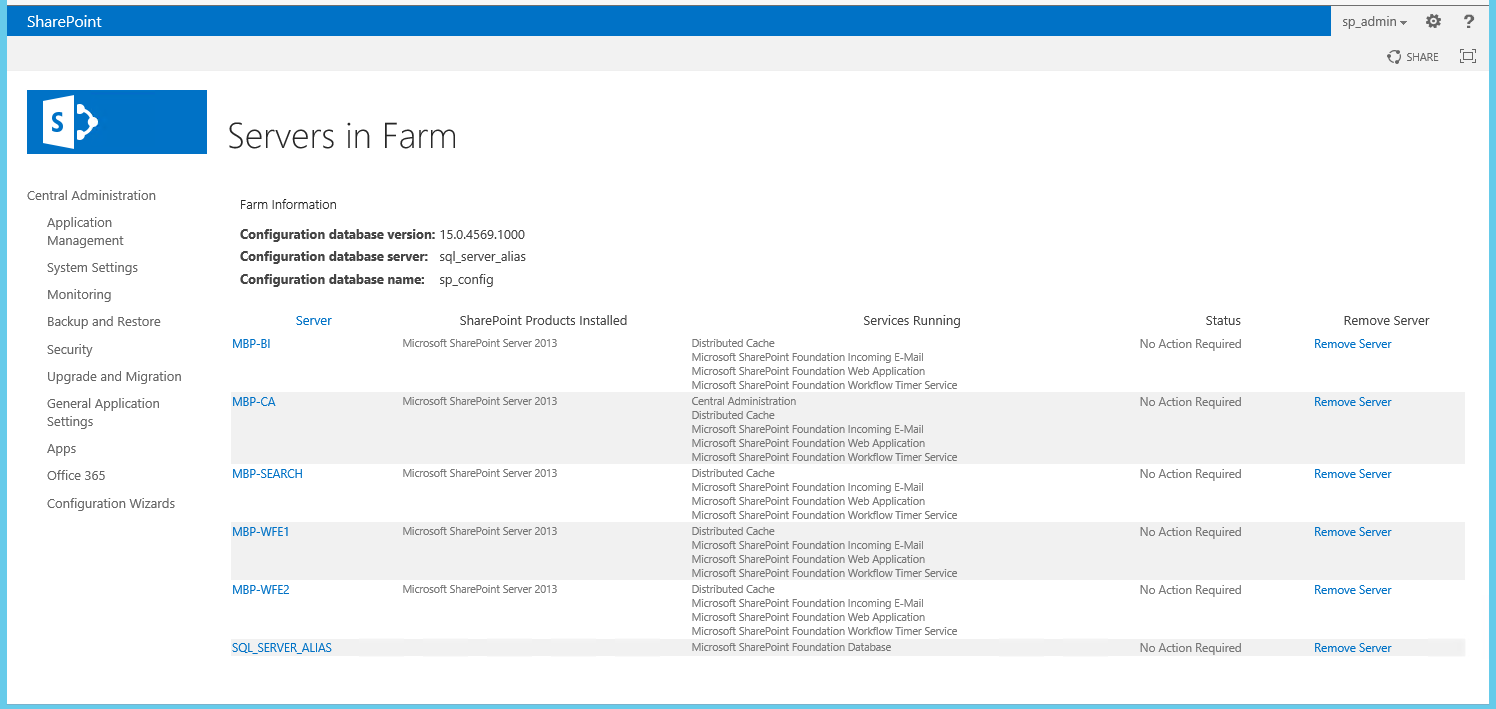1496x709 pixels.
Task: Remove Server for MBP-WFE2
Action: point(1353,590)
